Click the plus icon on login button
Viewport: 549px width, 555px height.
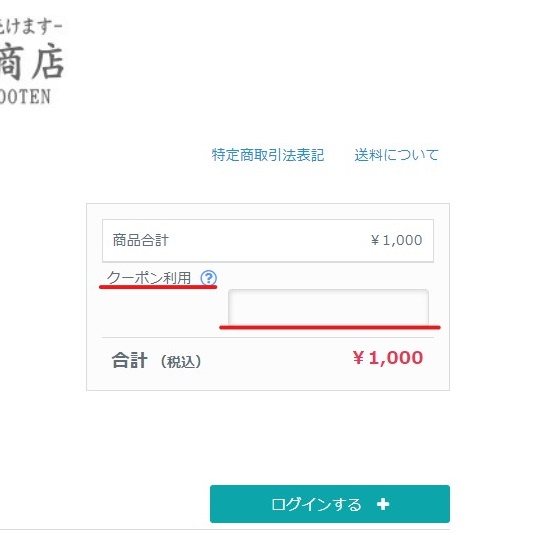coord(383,504)
